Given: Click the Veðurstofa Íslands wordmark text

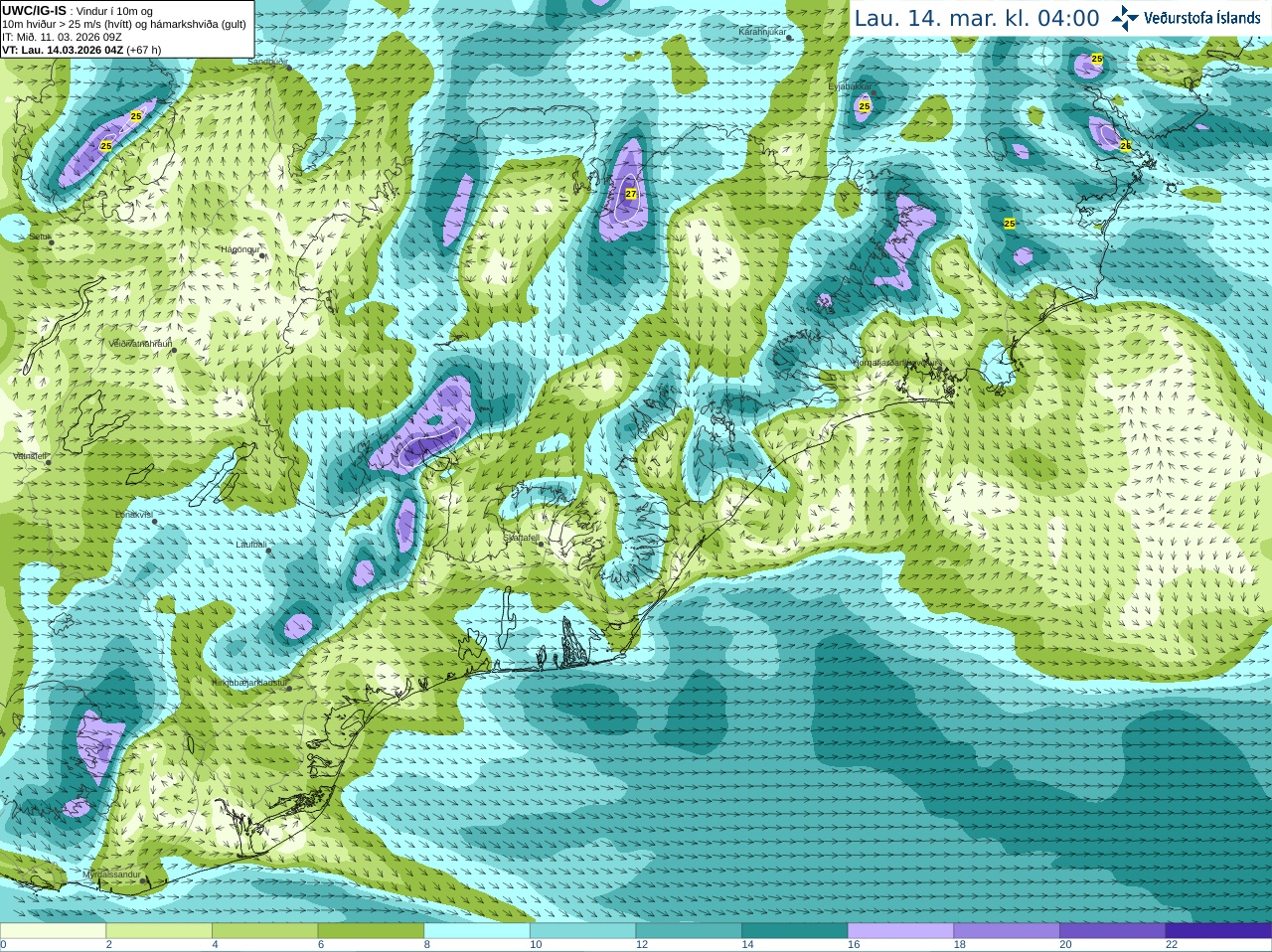Looking at the screenshot, I should 1201,18.
